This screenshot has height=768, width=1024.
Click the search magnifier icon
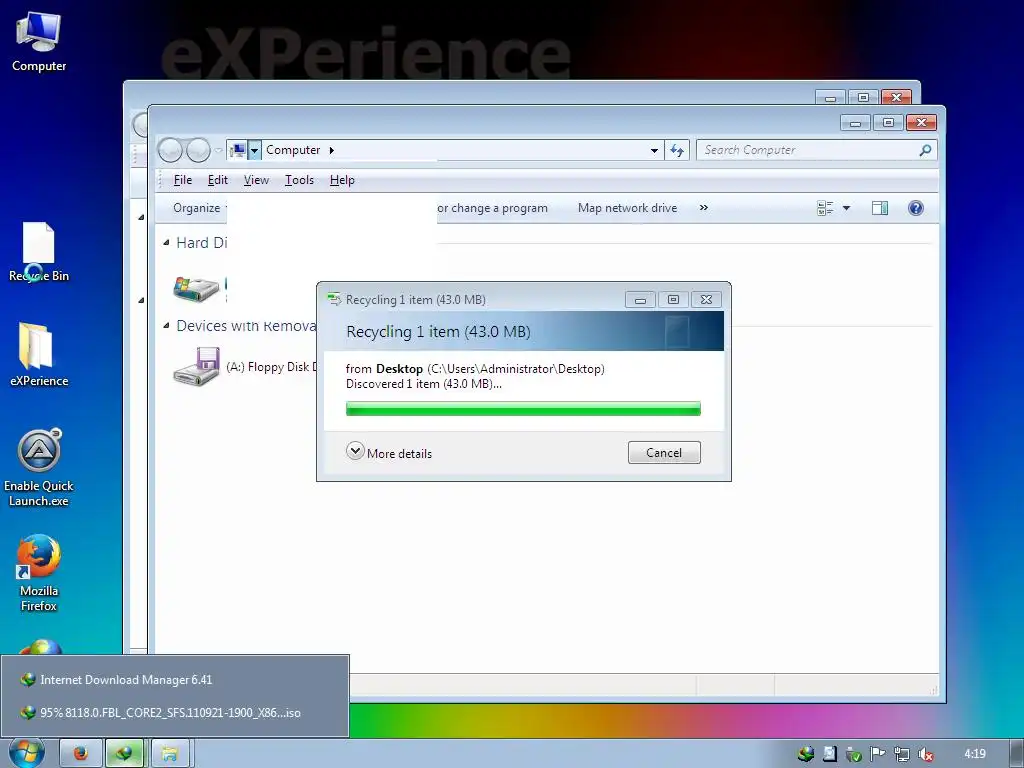pos(925,150)
